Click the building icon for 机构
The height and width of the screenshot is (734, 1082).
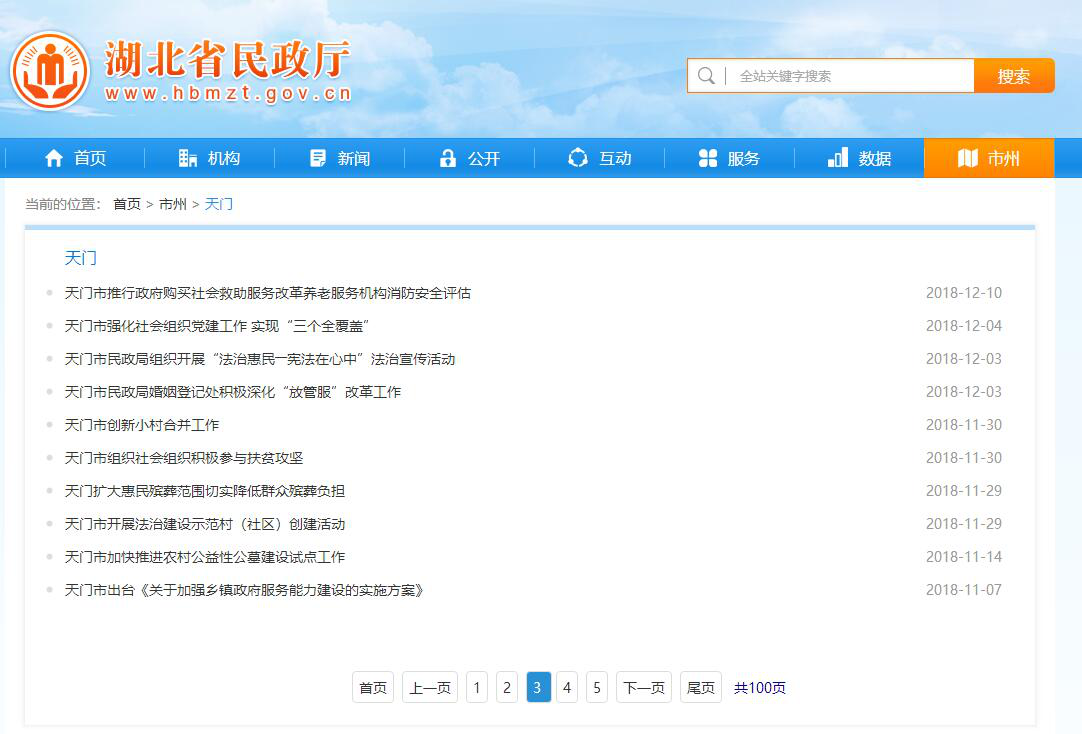click(x=187, y=158)
